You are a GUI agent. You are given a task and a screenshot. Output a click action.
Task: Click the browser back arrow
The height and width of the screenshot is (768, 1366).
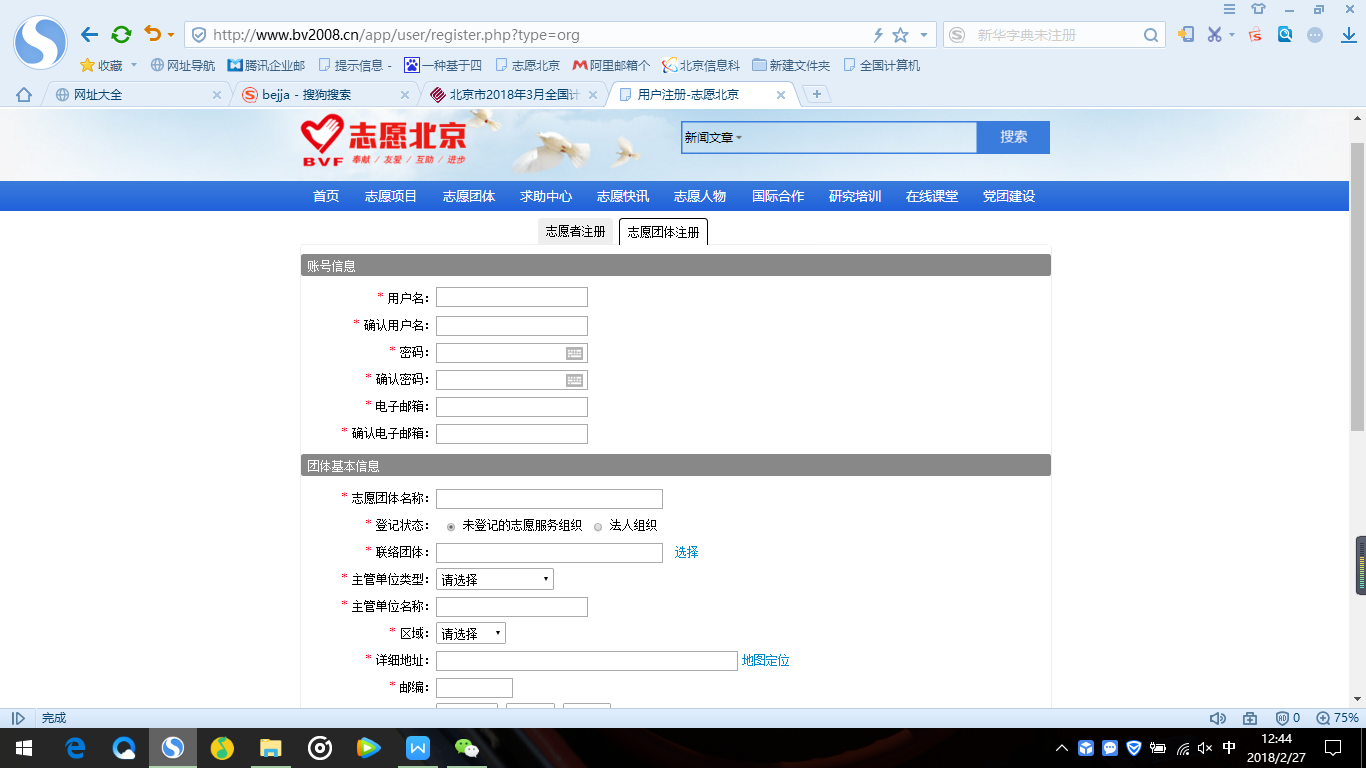point(90,35)
